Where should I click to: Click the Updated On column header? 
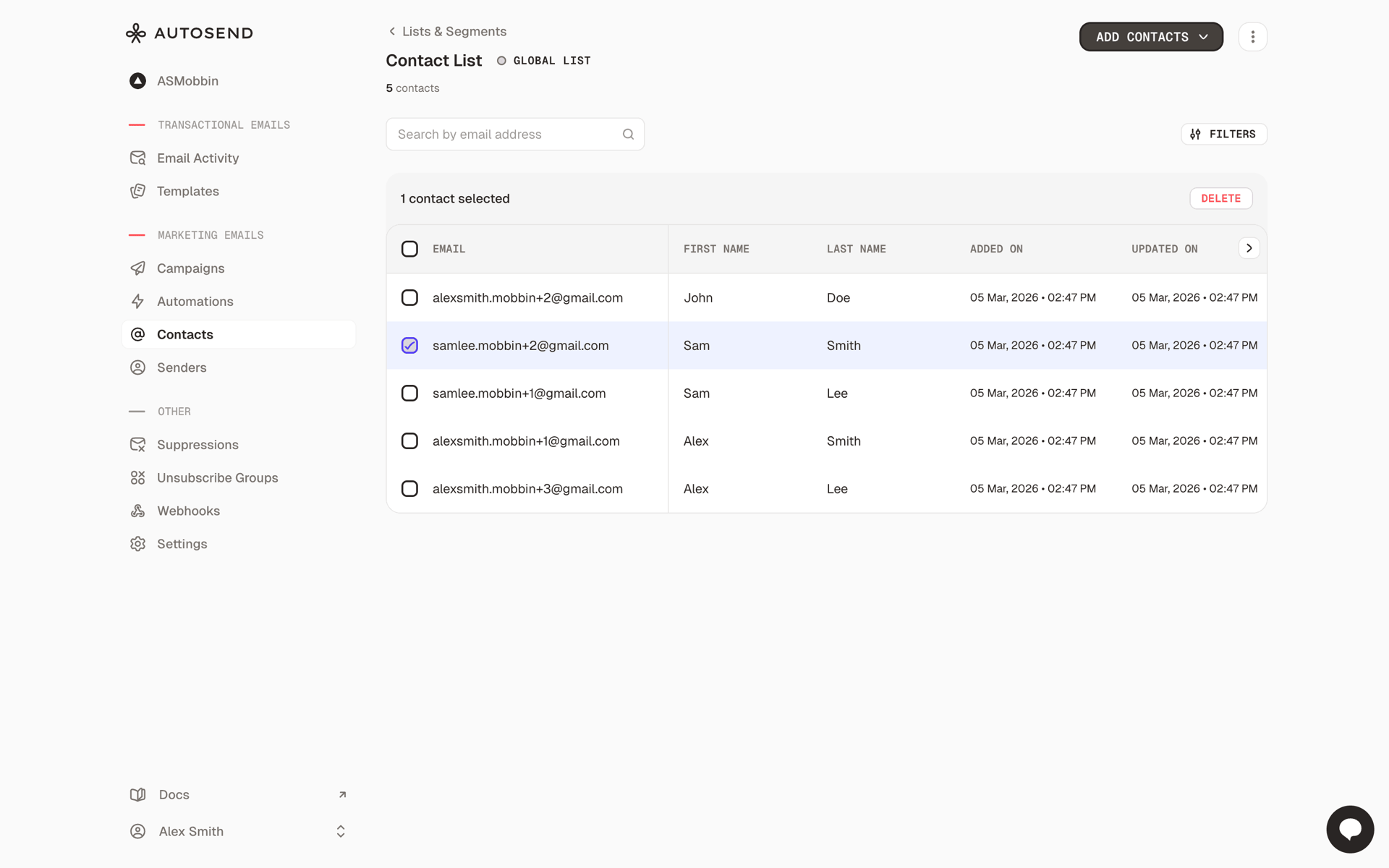coord(1165,249)
